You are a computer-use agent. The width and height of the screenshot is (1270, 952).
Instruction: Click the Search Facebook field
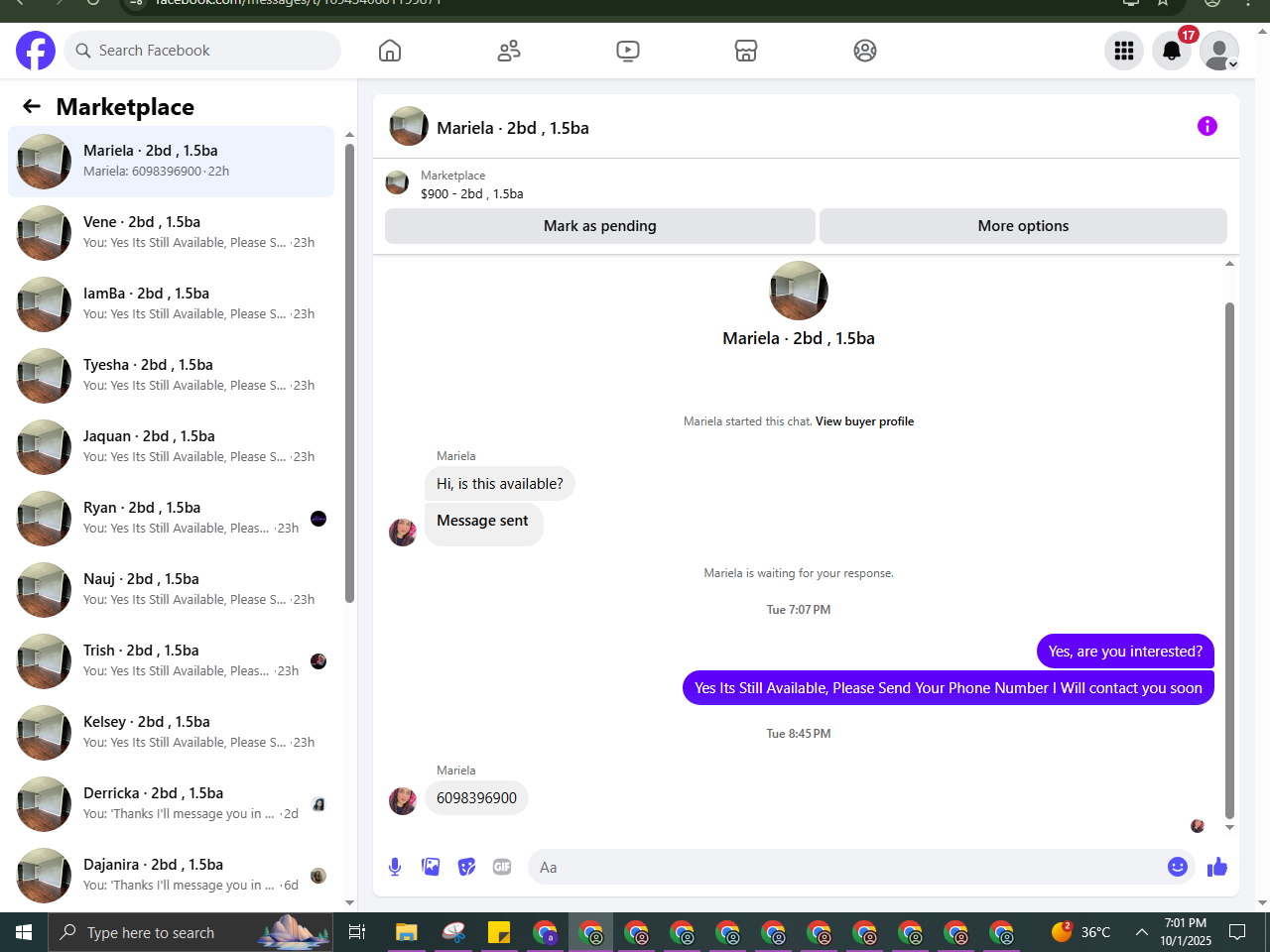[202, 51]
